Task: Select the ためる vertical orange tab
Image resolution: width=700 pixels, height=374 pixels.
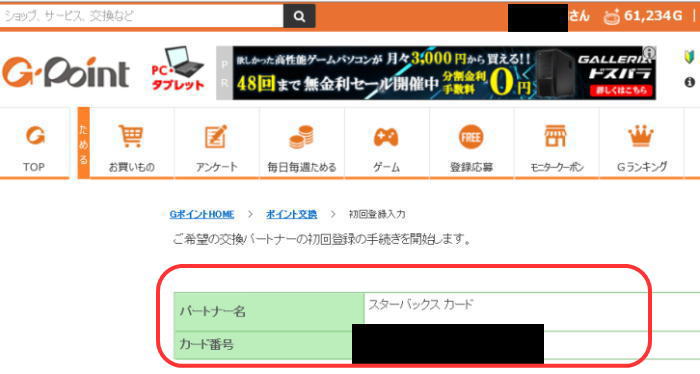Action: 83,143
